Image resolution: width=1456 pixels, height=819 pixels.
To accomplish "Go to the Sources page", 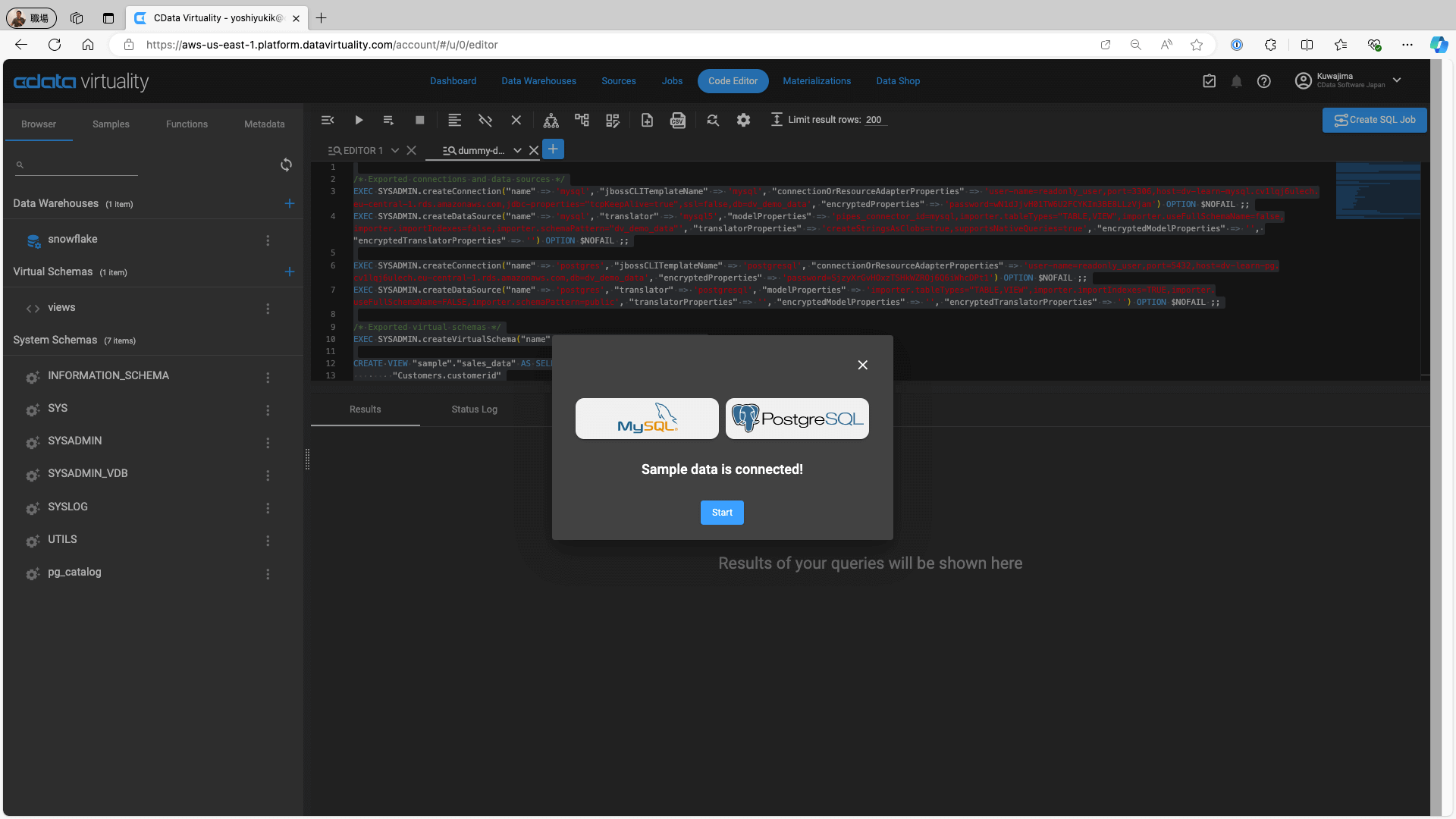I will pos(619,81).
